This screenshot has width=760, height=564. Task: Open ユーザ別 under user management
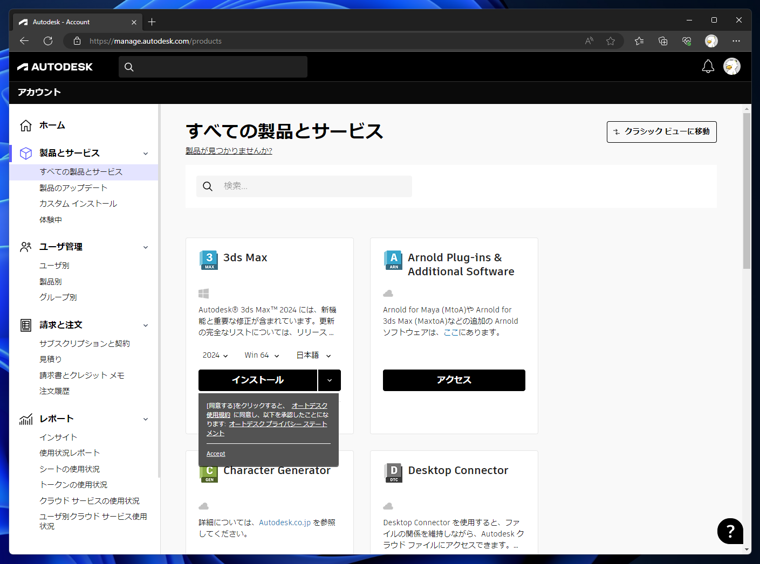click(x=54, y=266)
